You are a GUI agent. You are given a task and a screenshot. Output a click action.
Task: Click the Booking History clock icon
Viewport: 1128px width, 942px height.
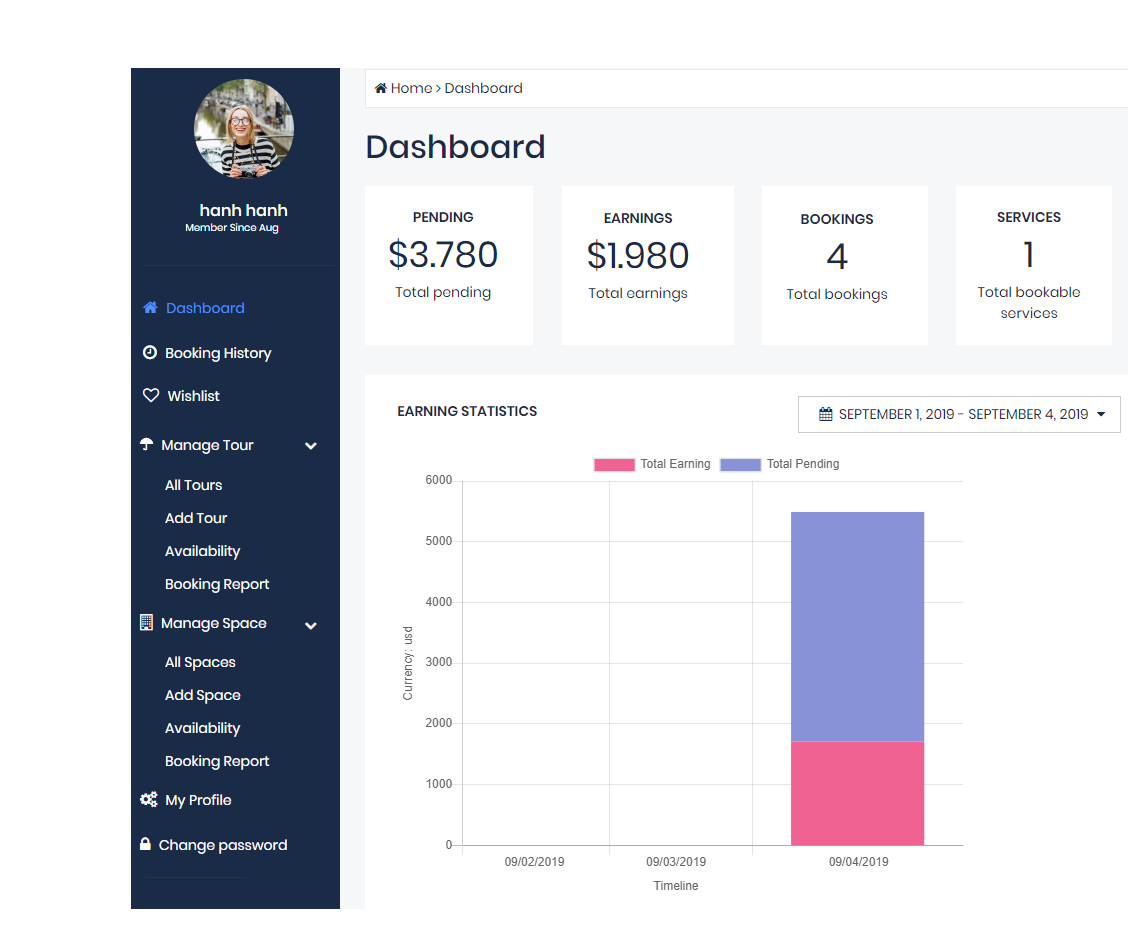[150, 353]
